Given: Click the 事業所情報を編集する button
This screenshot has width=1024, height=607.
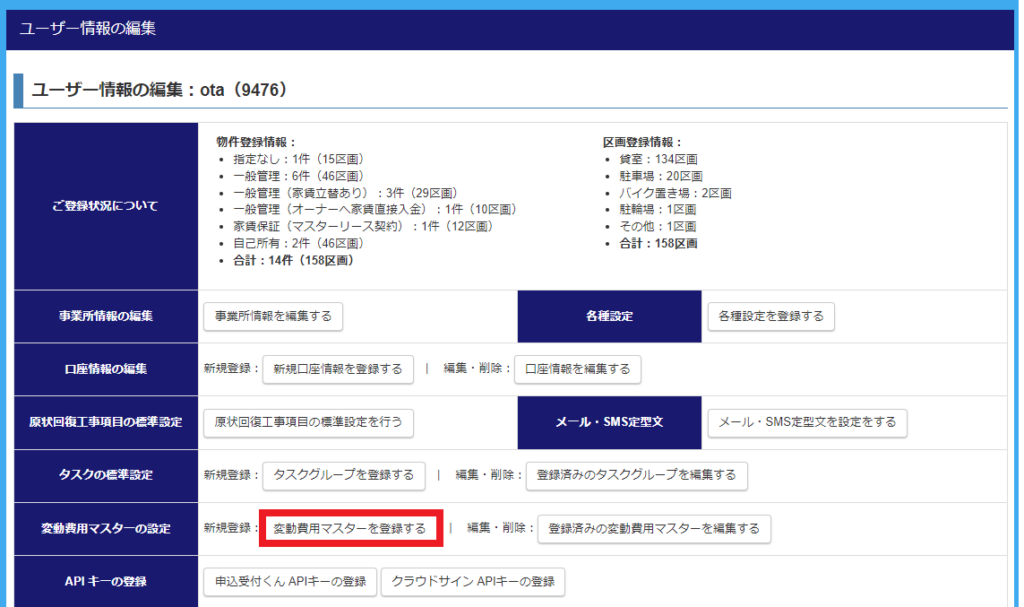Looking at the screenshot, I should 273,316.
